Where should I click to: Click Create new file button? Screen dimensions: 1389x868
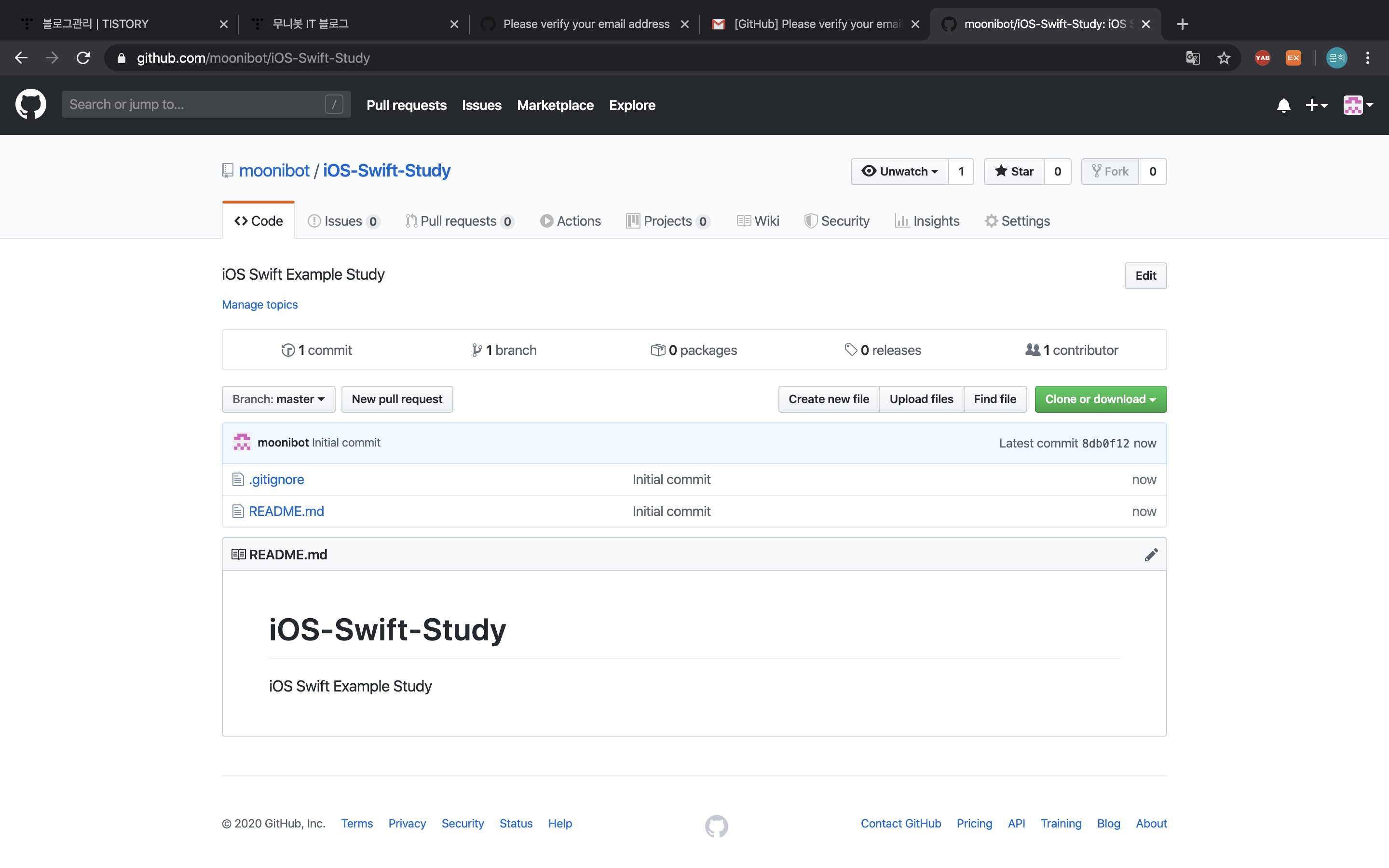(828, 399)
